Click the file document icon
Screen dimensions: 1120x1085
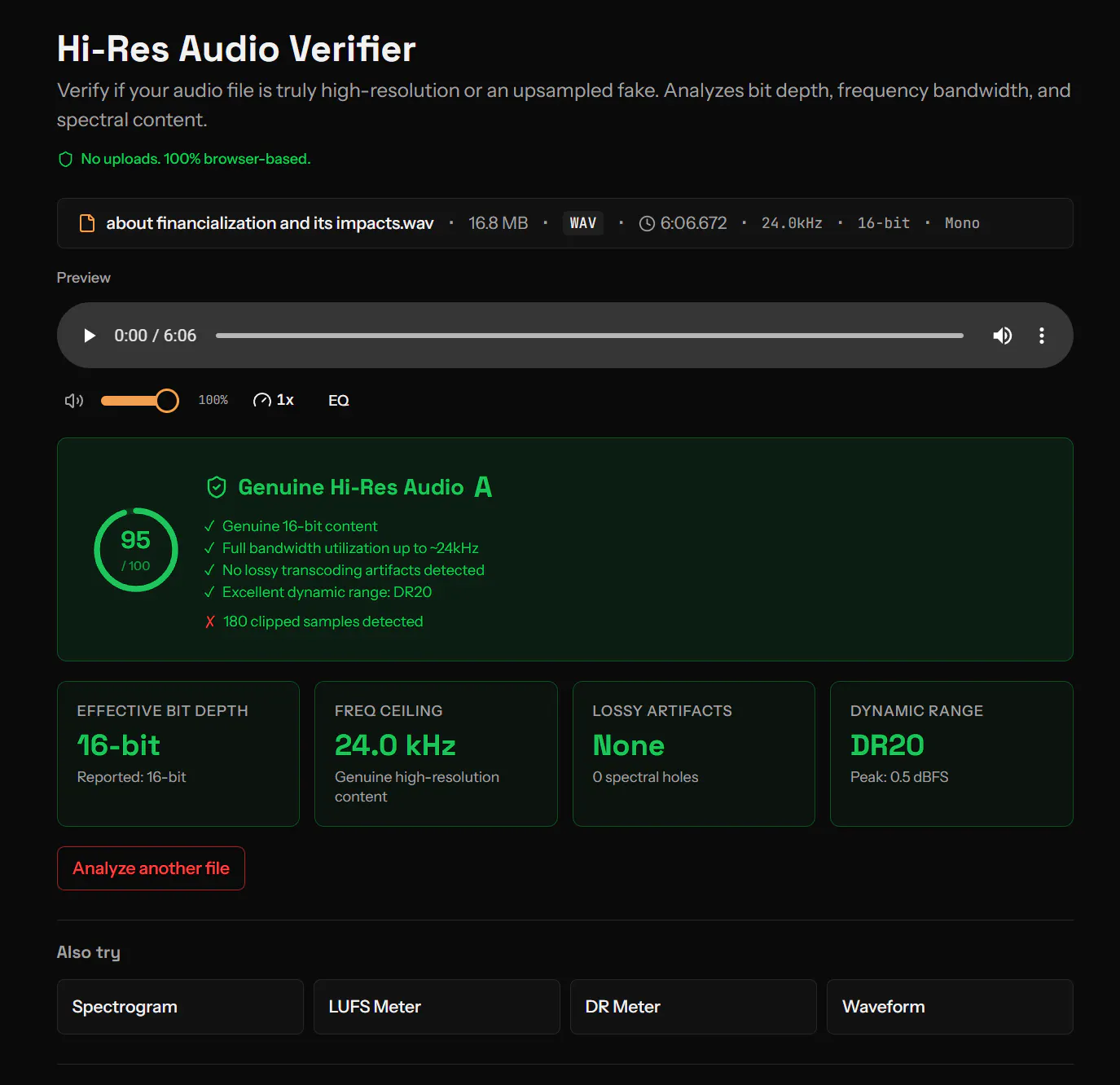pos(86,223)
